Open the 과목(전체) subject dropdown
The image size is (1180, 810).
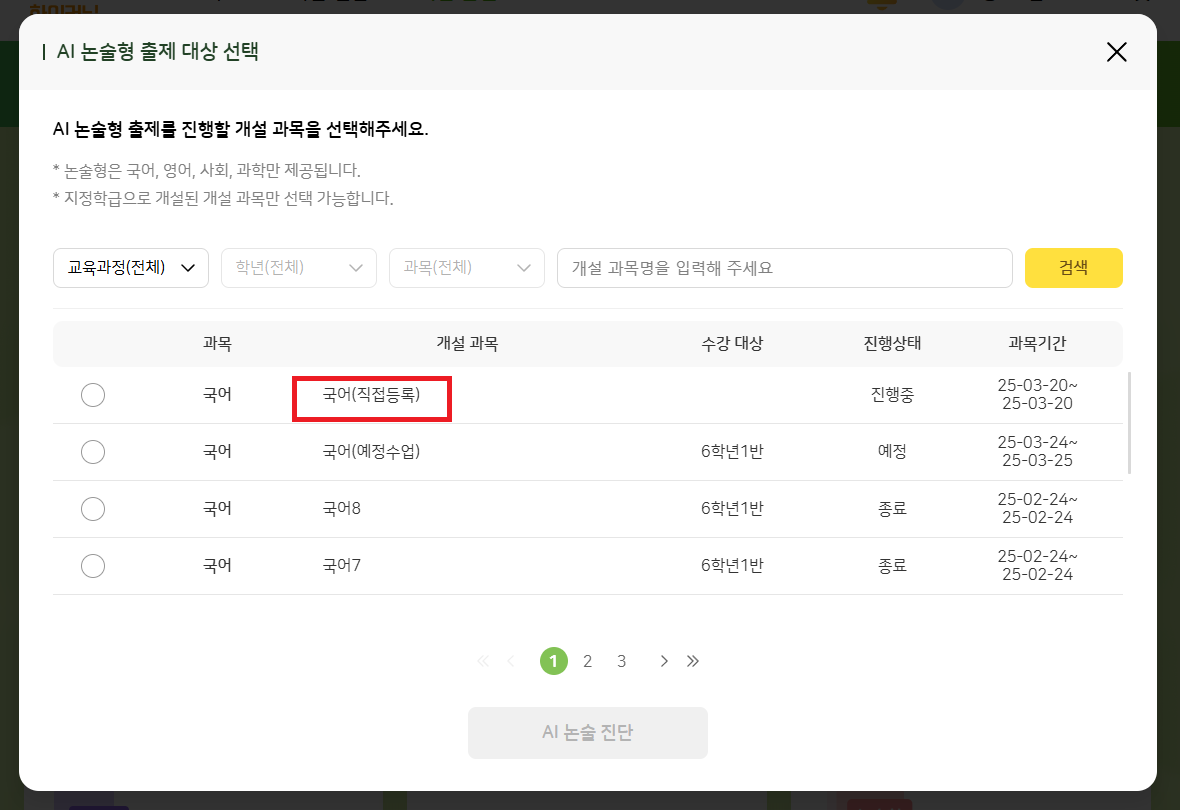tap(467, 268)
